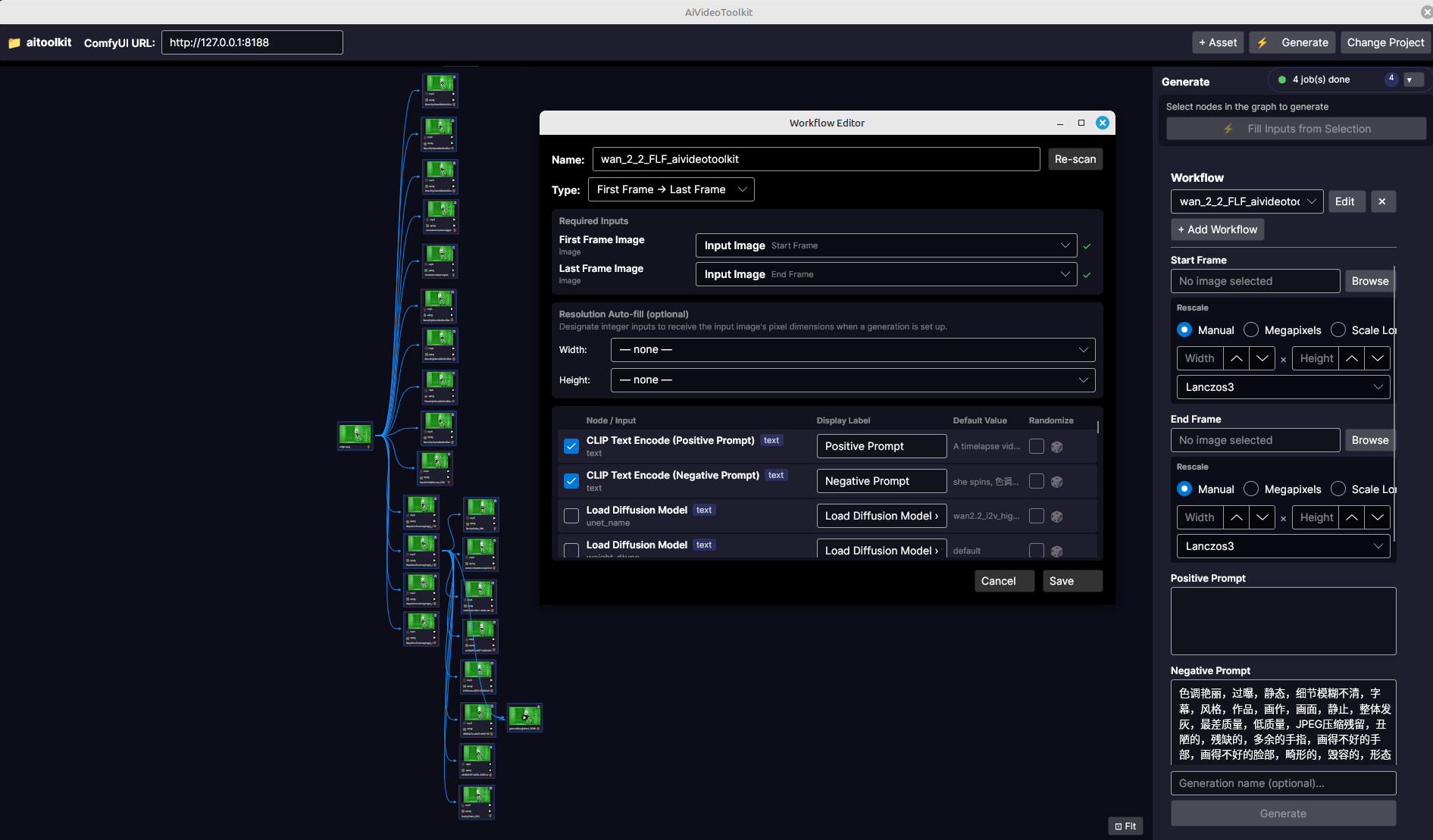Click the lightning bolt Generate icon in top bar
This screenshot has height=840, width=1433.
click(1262, 43)
